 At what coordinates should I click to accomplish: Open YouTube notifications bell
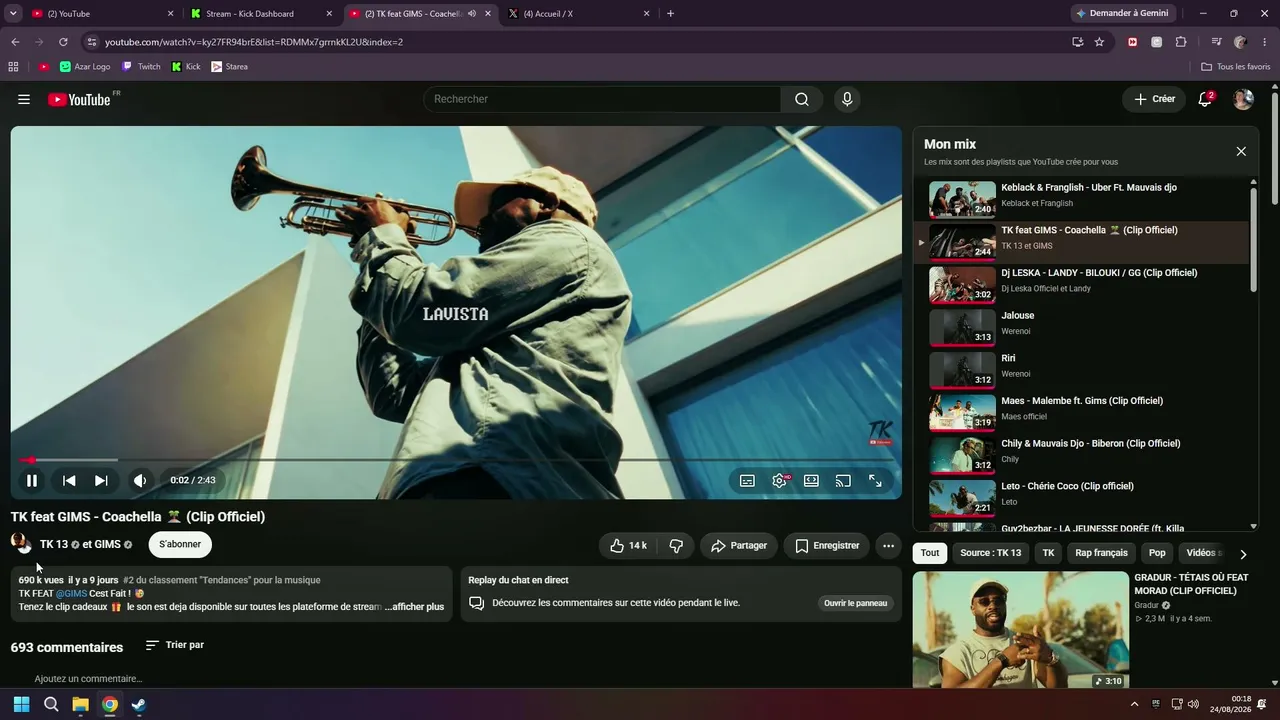(1205, 100)
